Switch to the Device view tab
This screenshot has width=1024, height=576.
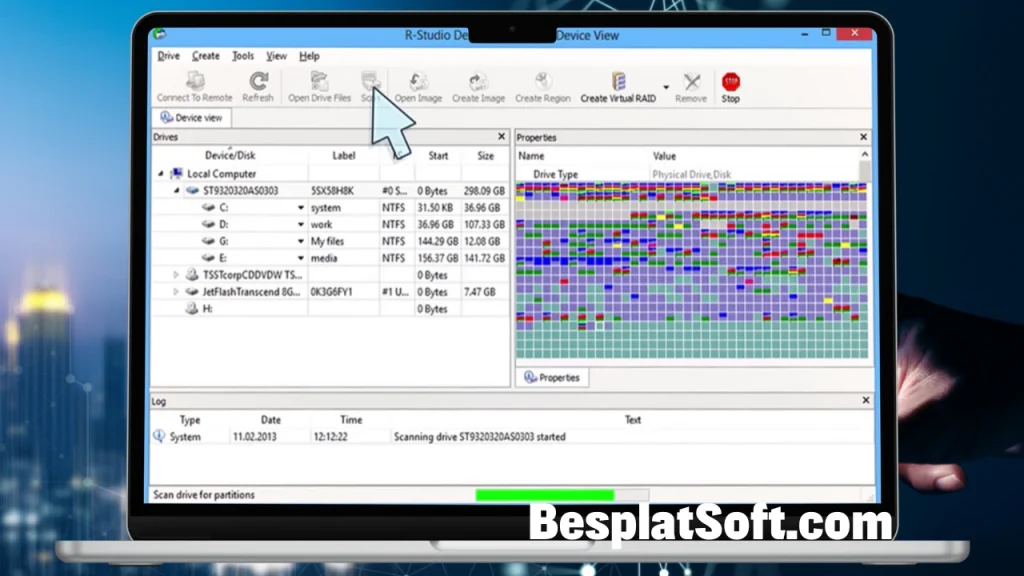point(192,118)
